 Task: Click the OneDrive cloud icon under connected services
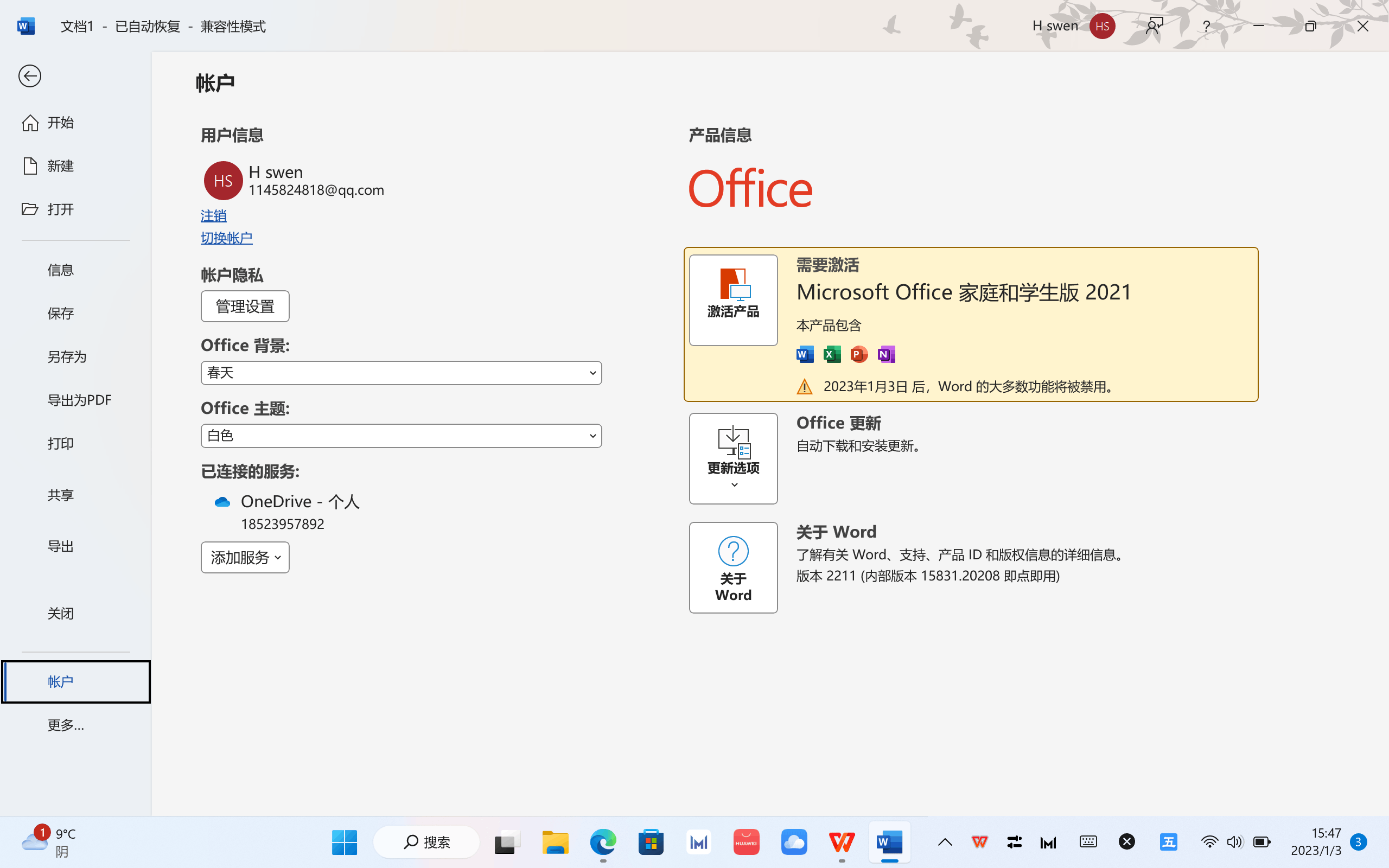pos(222,502)
